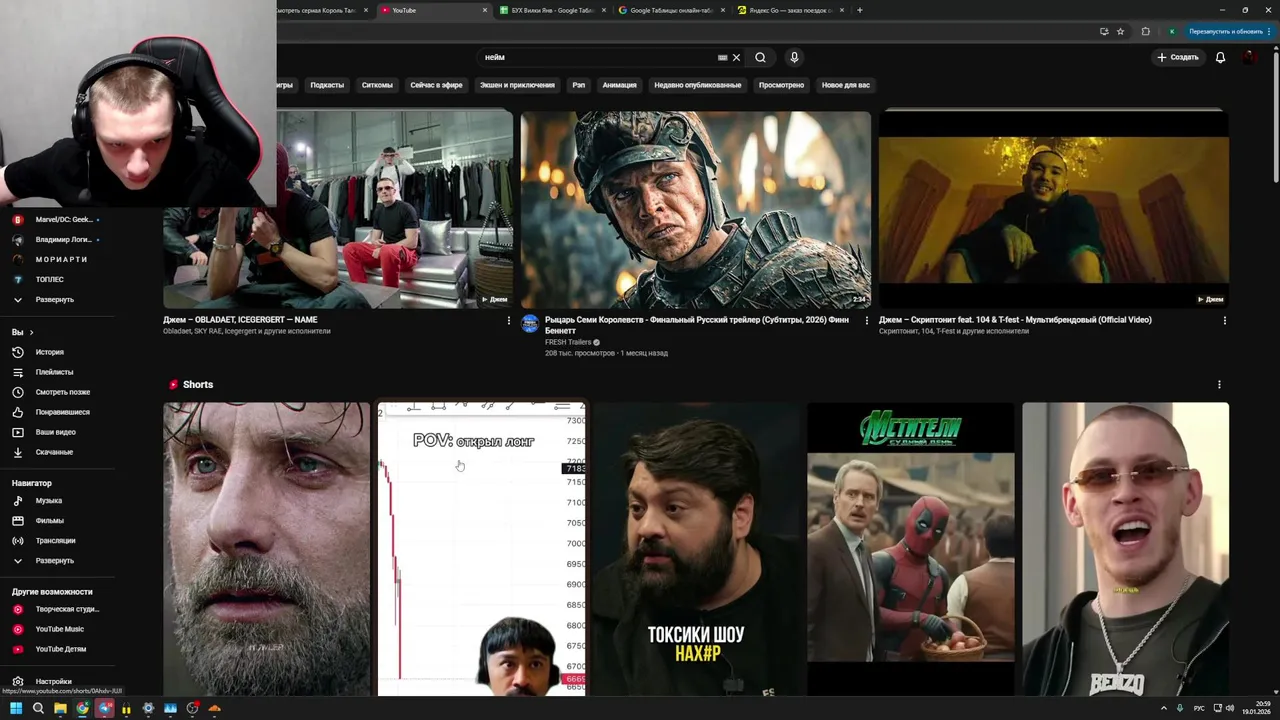Open the FRESH Trailers channel avatar
Viewport: 1280px width, 720px height.
[530, 324]
